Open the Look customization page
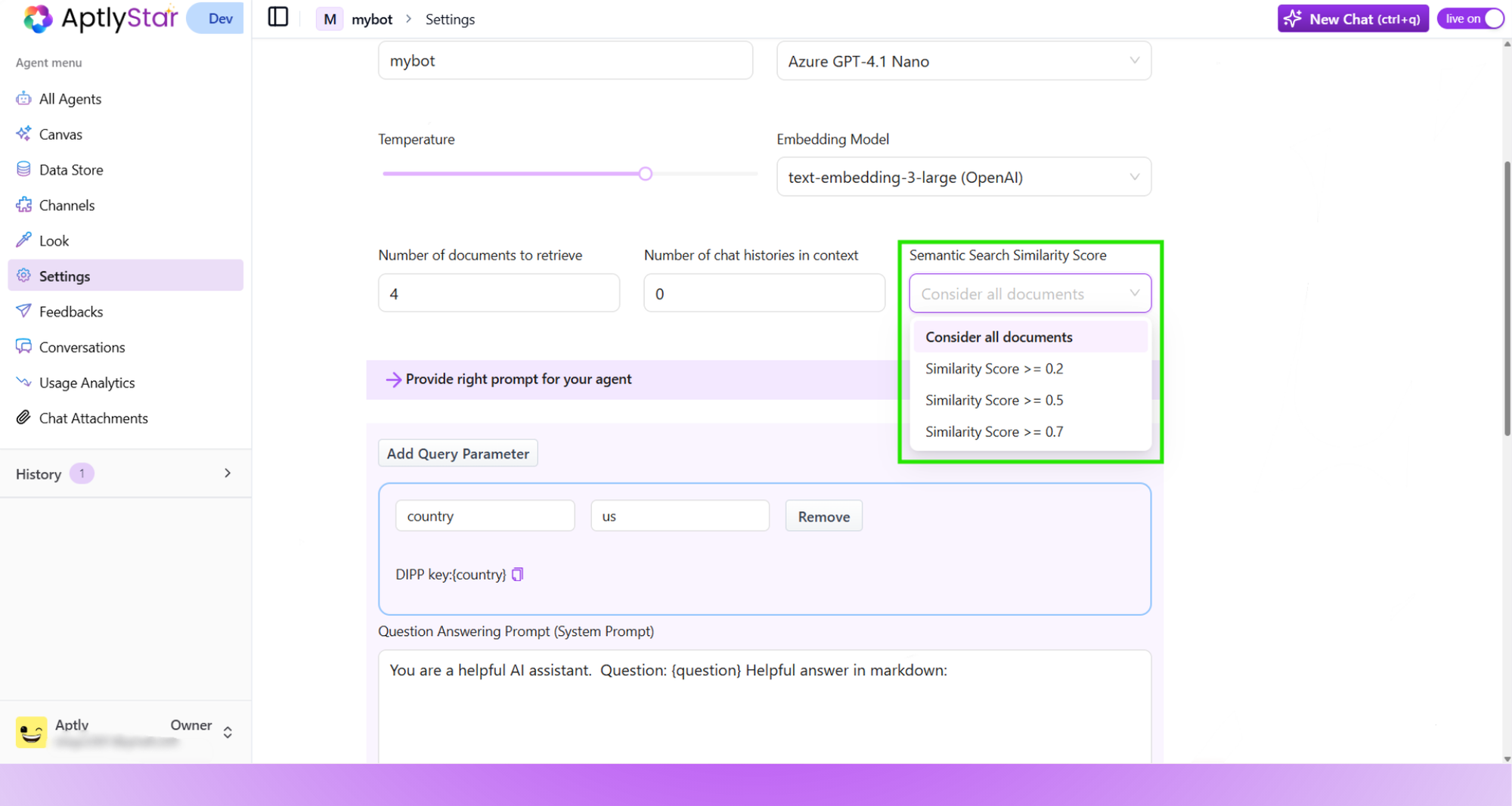1512x806 pixels. pos(54,240)
